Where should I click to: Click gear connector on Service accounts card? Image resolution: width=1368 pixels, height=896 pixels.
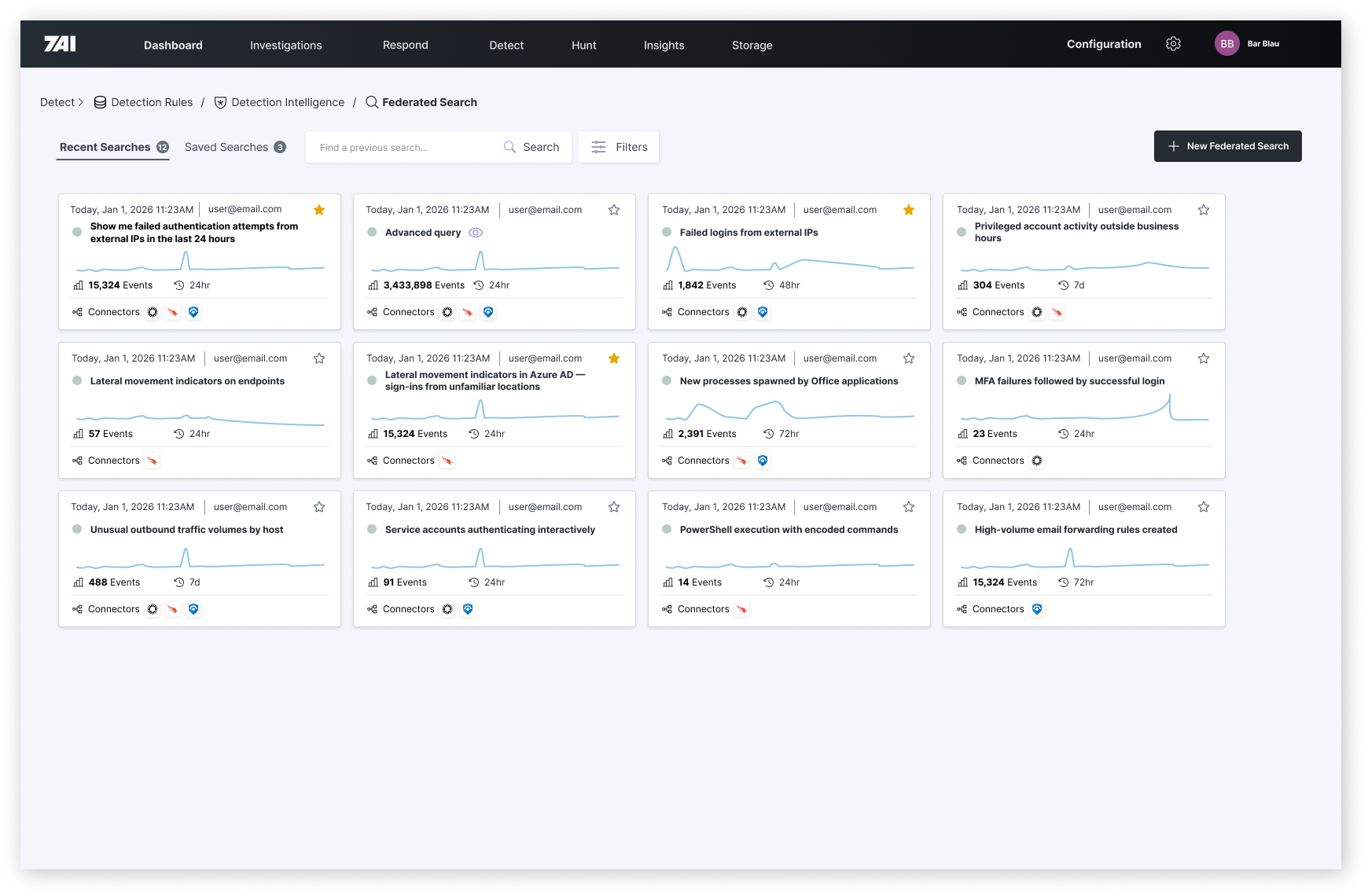point(447,609)
